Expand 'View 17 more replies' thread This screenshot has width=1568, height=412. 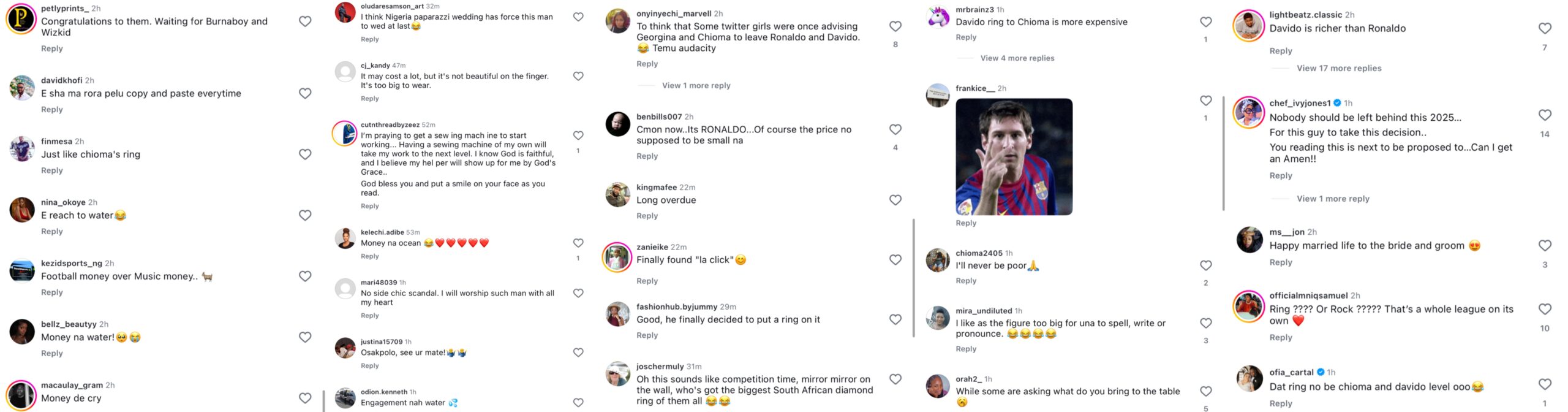point(1339,68)
